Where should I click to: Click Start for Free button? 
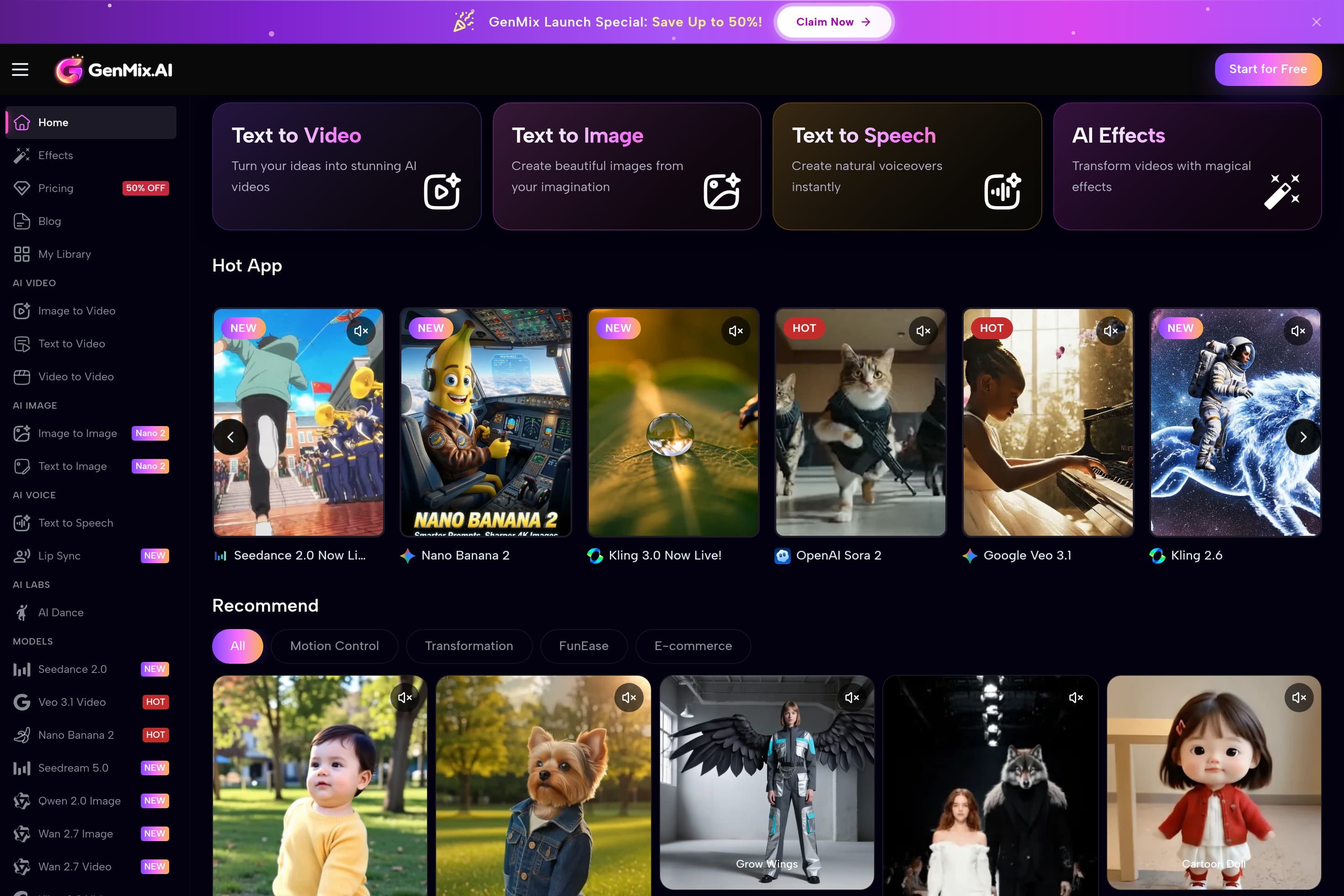point(1267,69)
